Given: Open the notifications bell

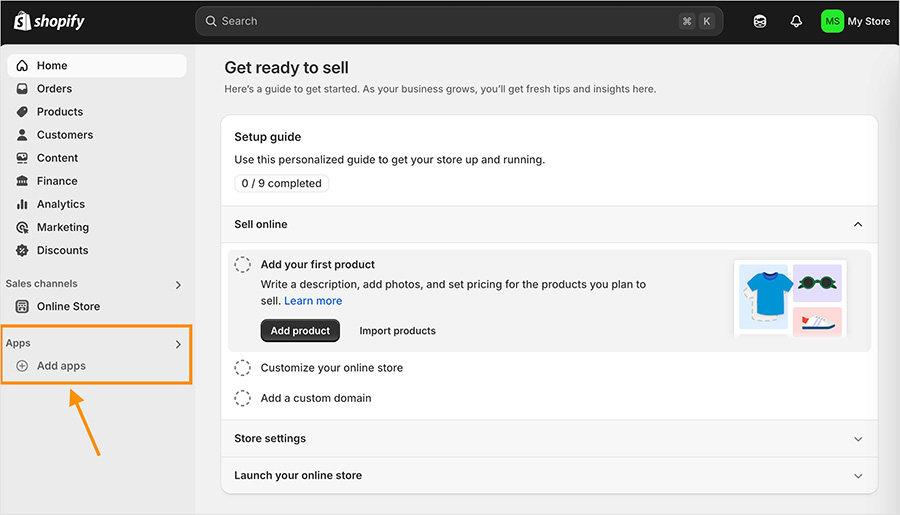Looking at the screenshot, I should (796, 21).
